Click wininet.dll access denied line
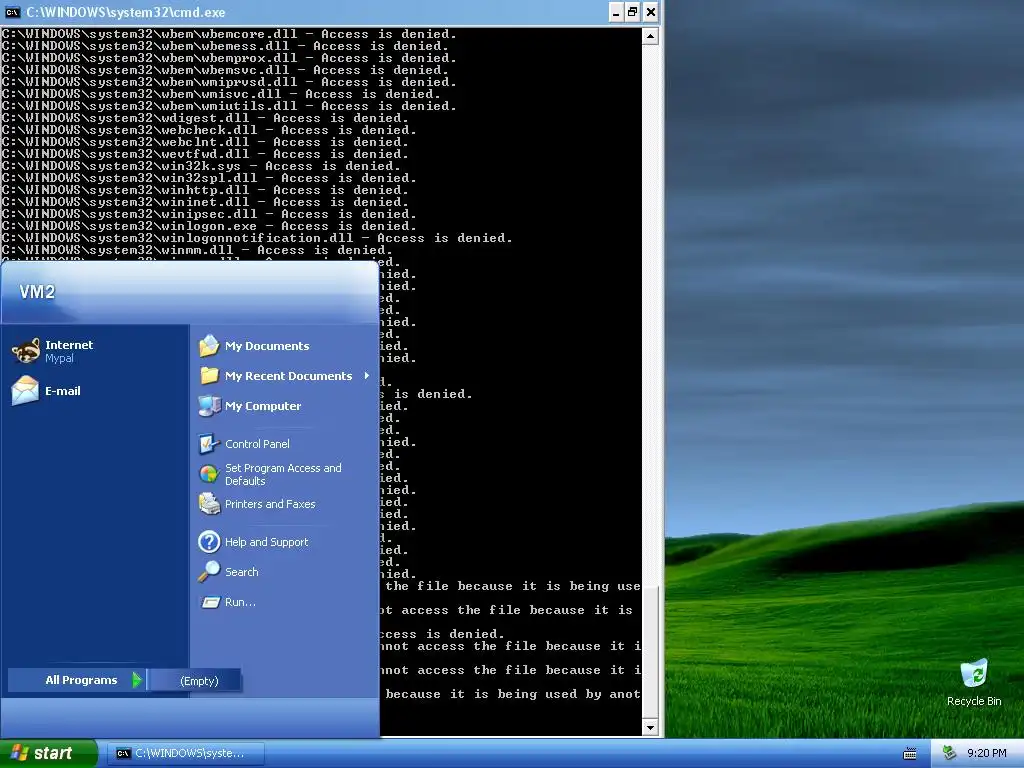Image resolution: width=1024 pixels, height=768 pixels. (205, 202)
